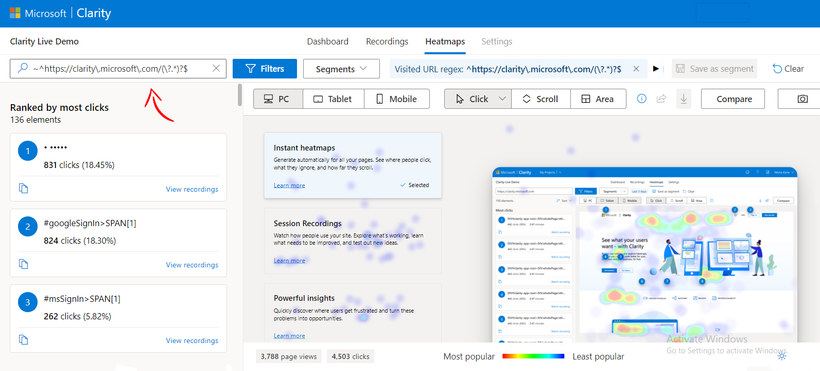Open the Segments dropdown
This screenshot has height=371, width=820.
pyautogui.click(x=341, y=69)
